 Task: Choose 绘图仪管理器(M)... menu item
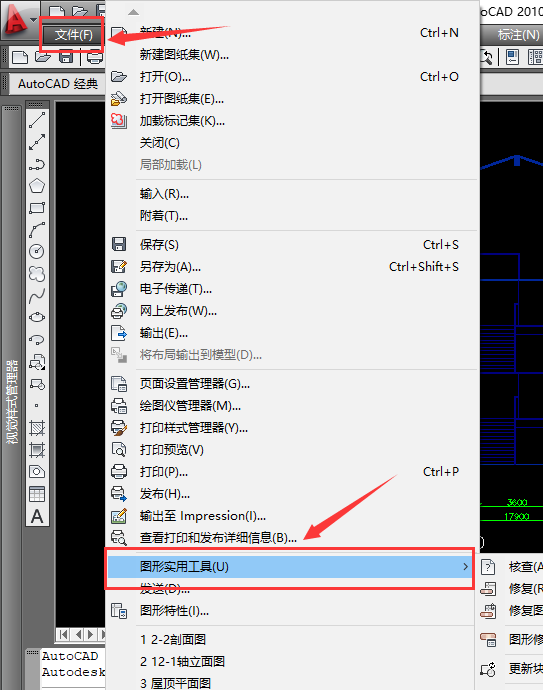tap(292, 406)
